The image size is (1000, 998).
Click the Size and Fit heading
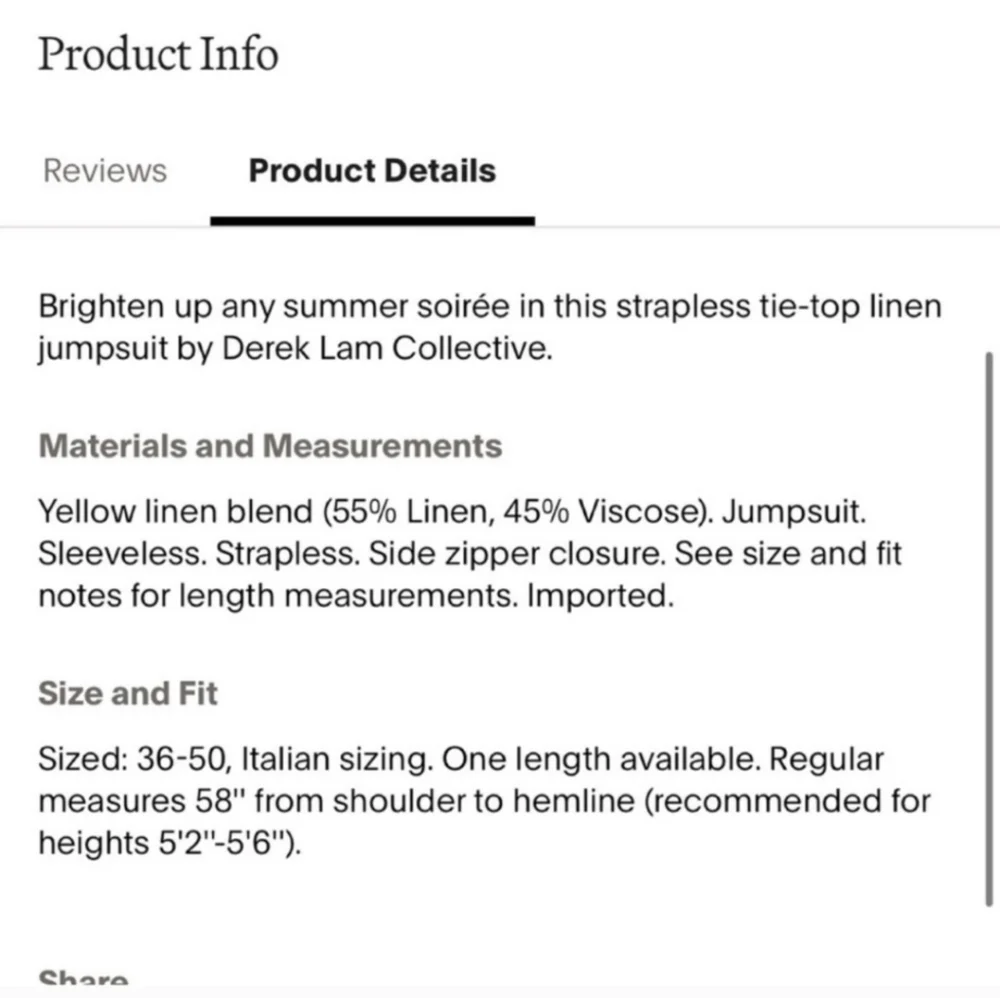pyautogui.click(x=128, y=693)
